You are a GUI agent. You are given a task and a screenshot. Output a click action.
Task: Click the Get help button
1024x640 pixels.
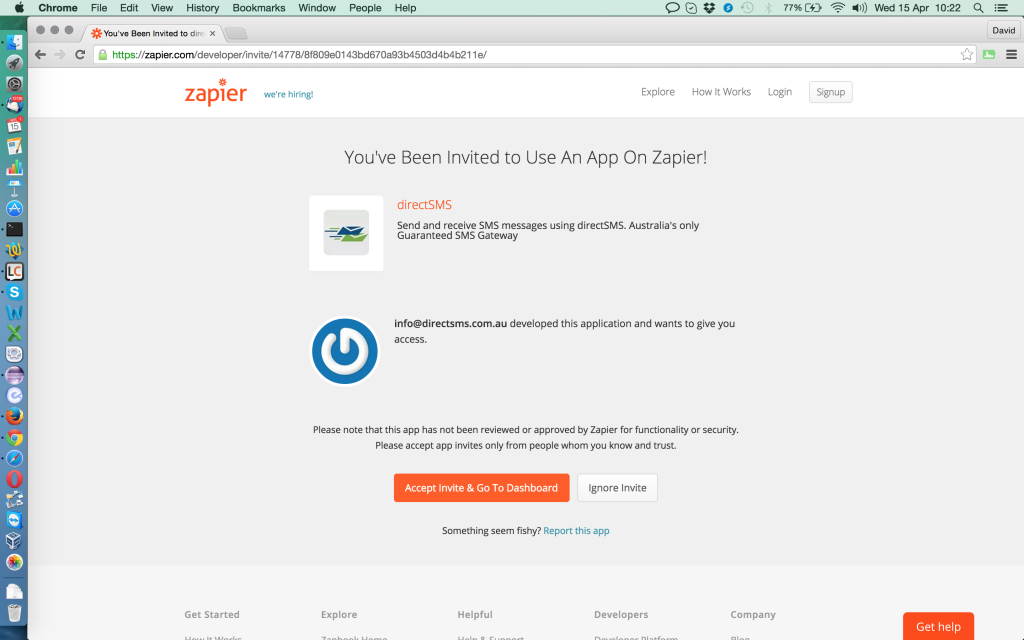pos(938,626)
